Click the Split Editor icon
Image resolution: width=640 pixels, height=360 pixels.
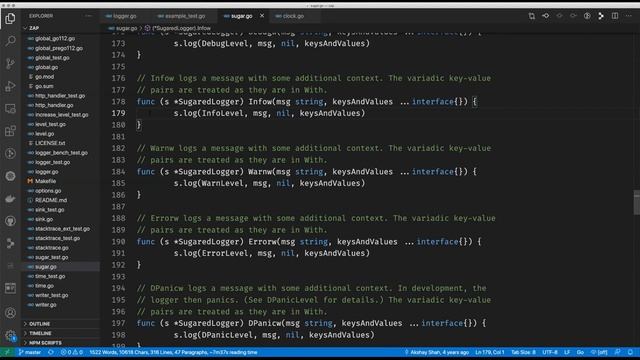(615, 16)
